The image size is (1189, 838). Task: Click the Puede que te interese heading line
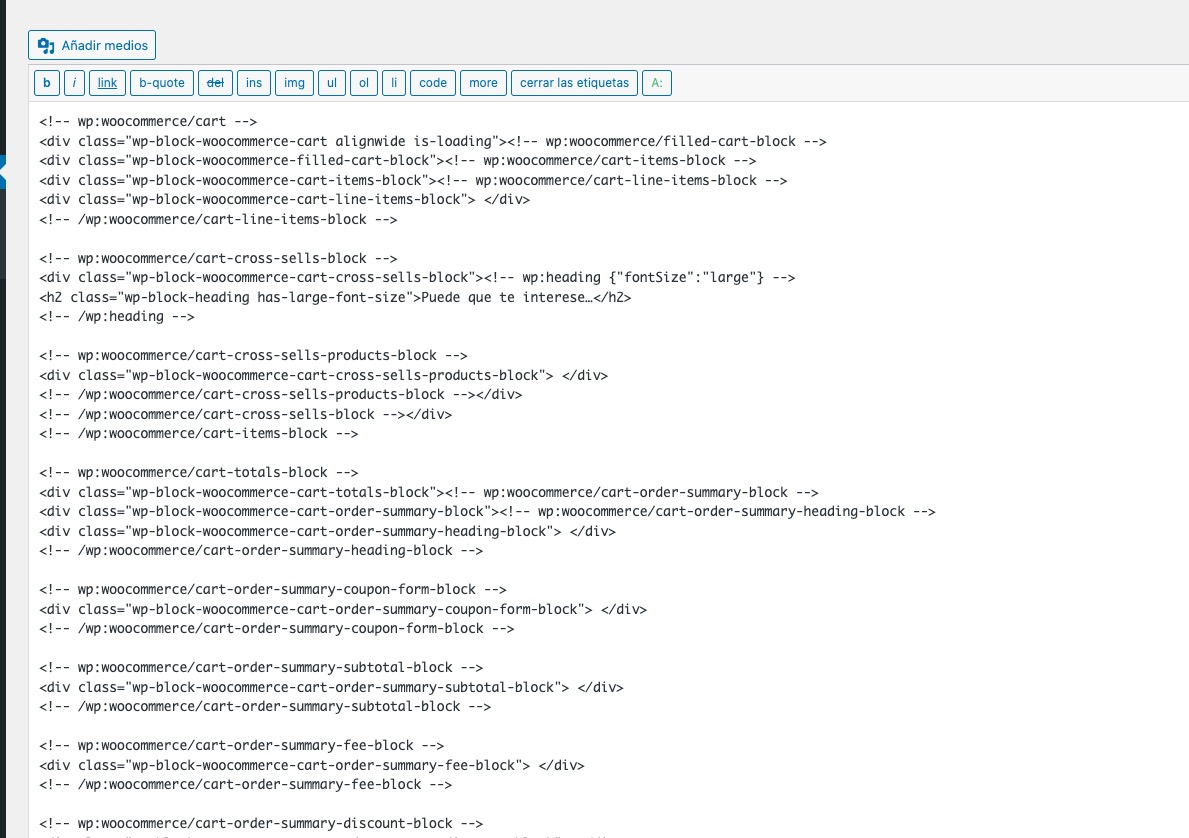click(x=335, y=297)
